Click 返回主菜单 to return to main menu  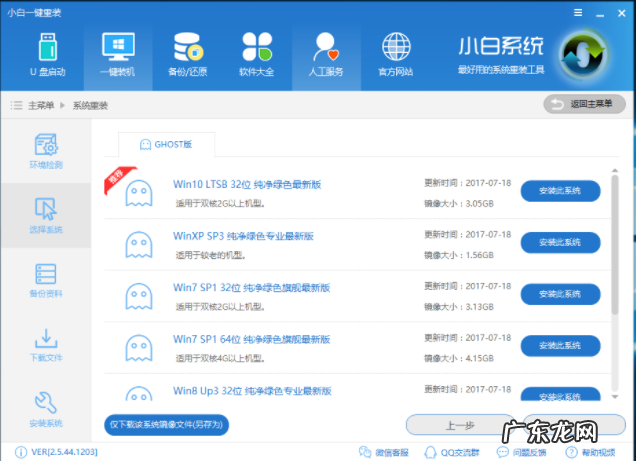click(584, 104)
